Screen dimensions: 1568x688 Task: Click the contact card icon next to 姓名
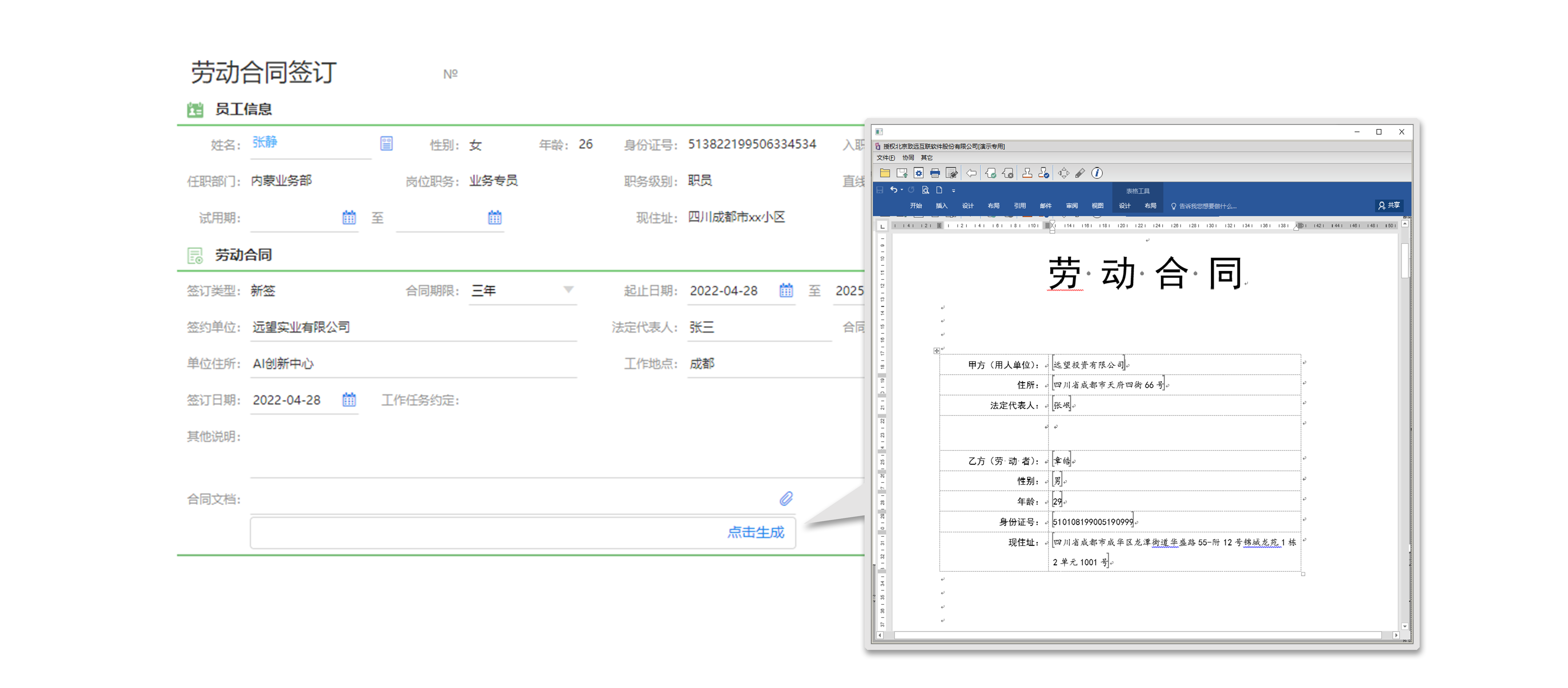coord(386,144)
